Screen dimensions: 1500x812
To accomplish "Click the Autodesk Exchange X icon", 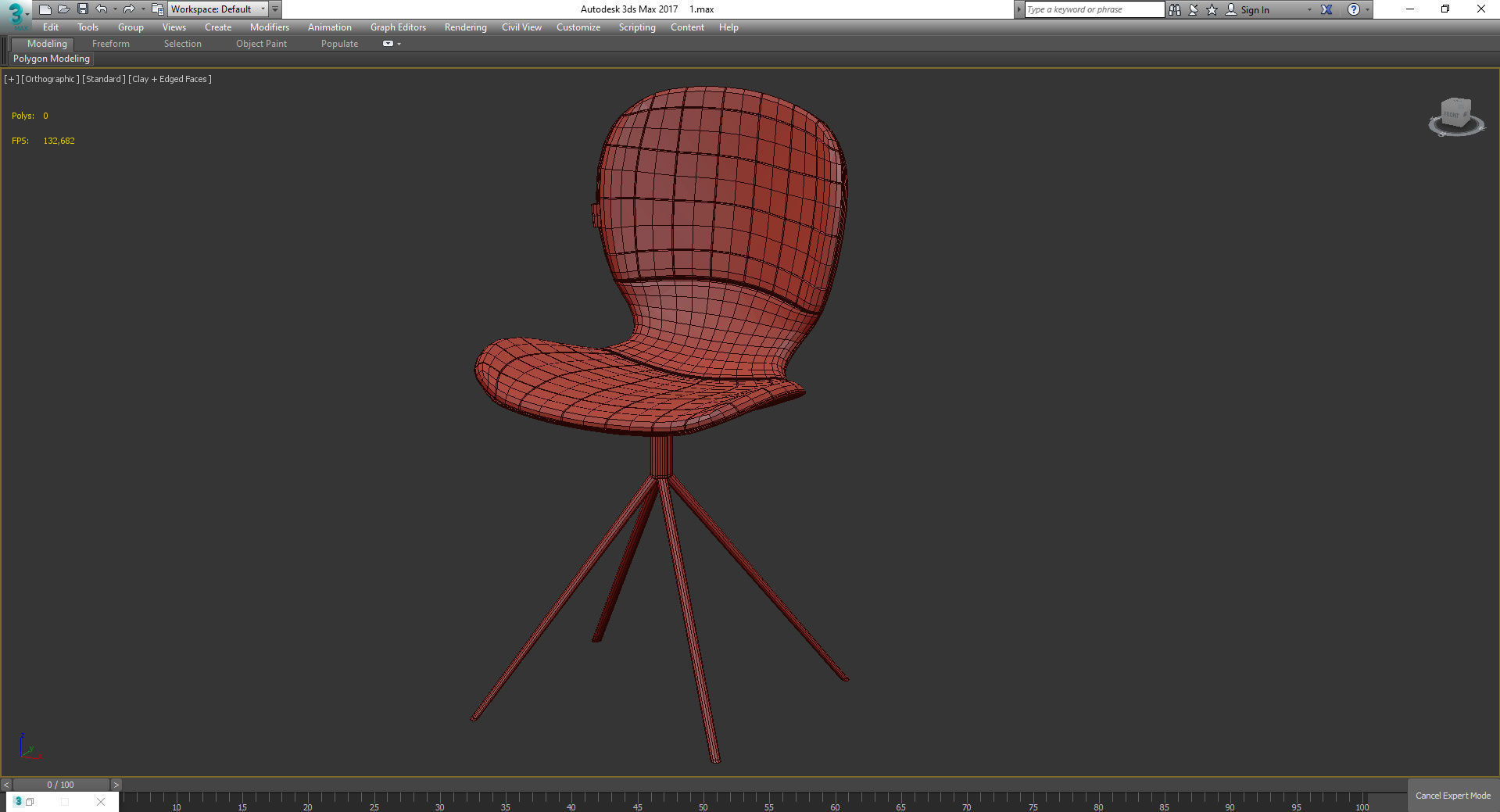I will click(x=1326, y=9).
